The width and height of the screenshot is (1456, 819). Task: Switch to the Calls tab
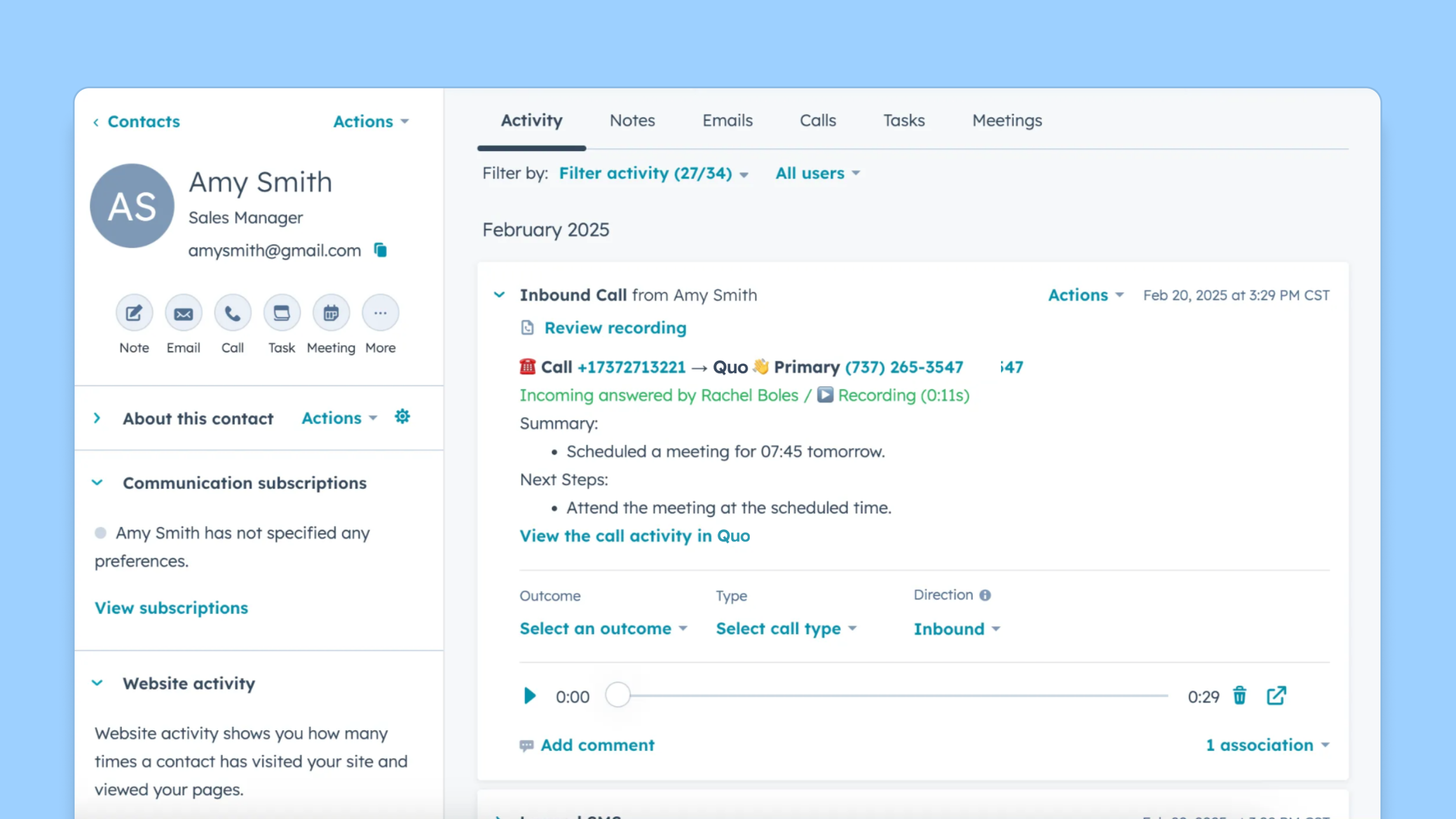pyautogui.click(x=818, y=121)
